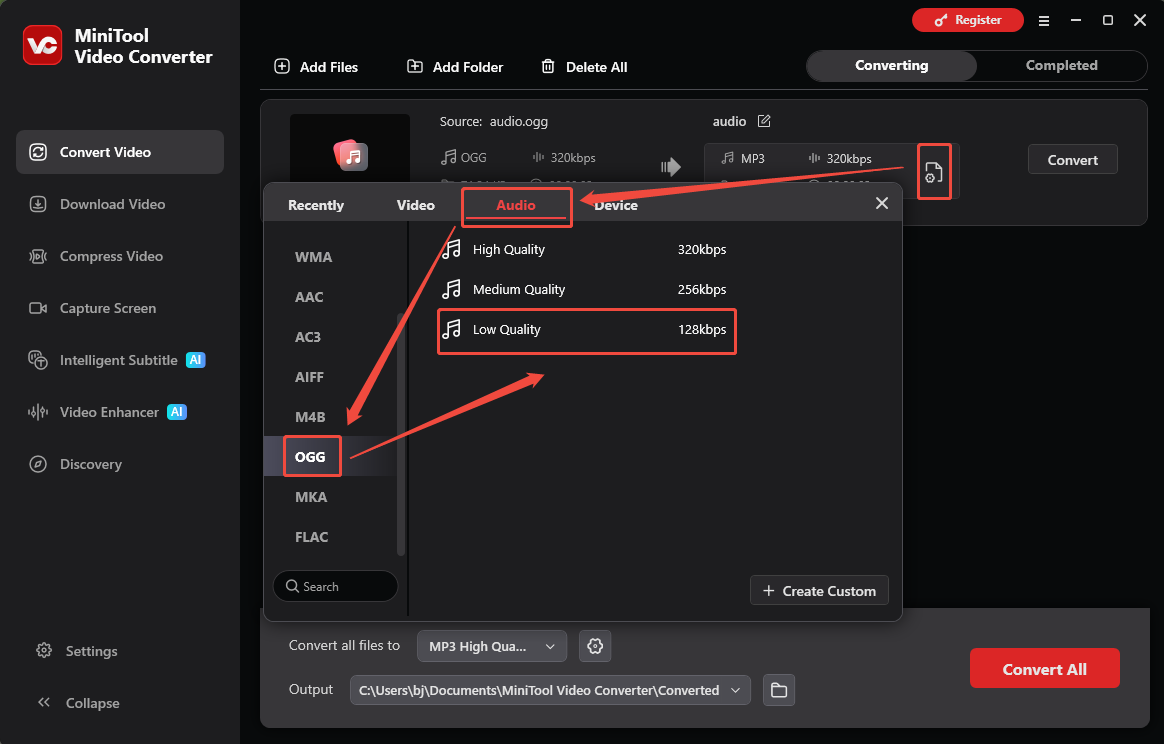Click Add Files button

[316, 67]
